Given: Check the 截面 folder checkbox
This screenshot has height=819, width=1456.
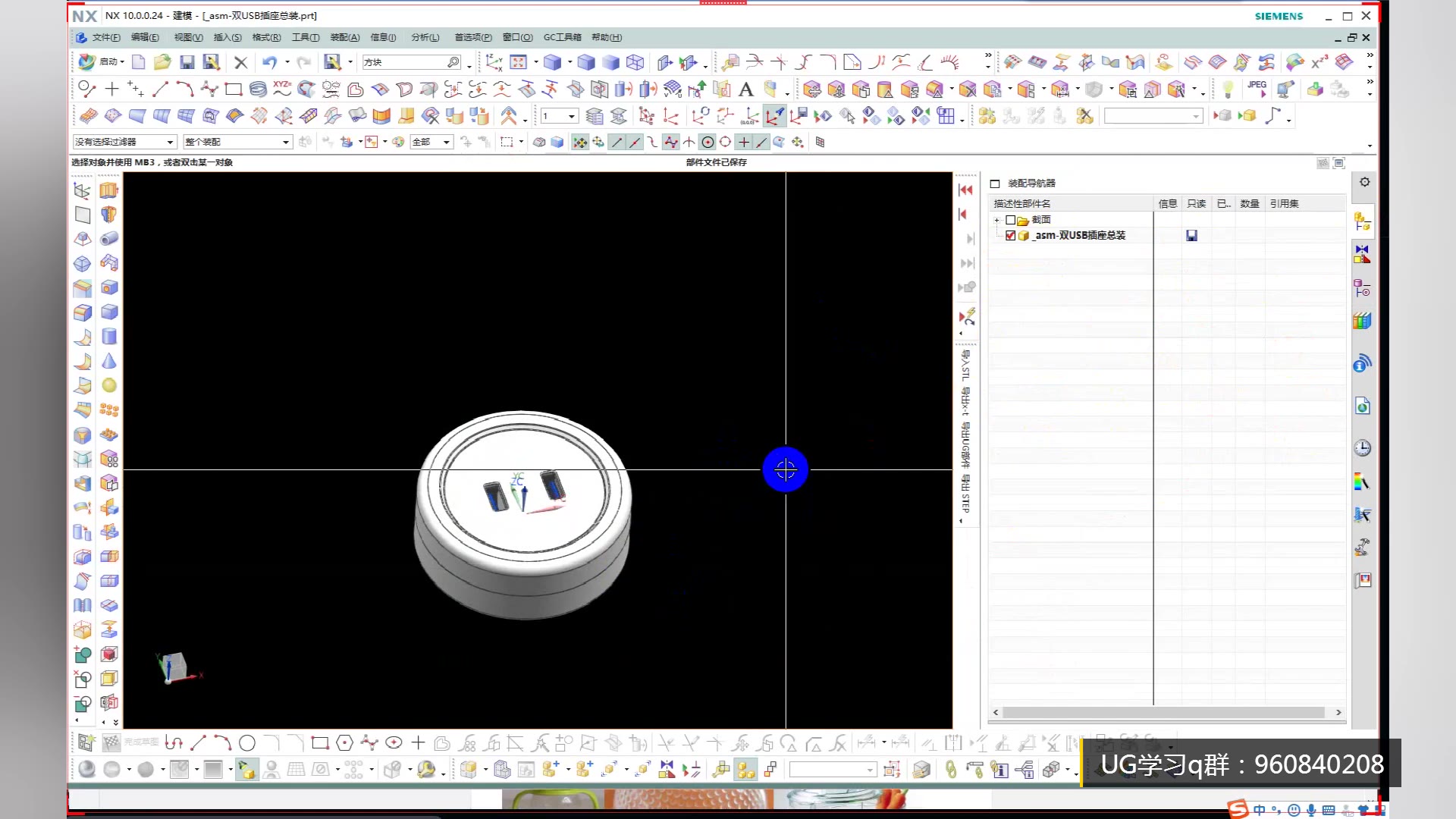Looking at the screenshot, I should coord(1010,220).
